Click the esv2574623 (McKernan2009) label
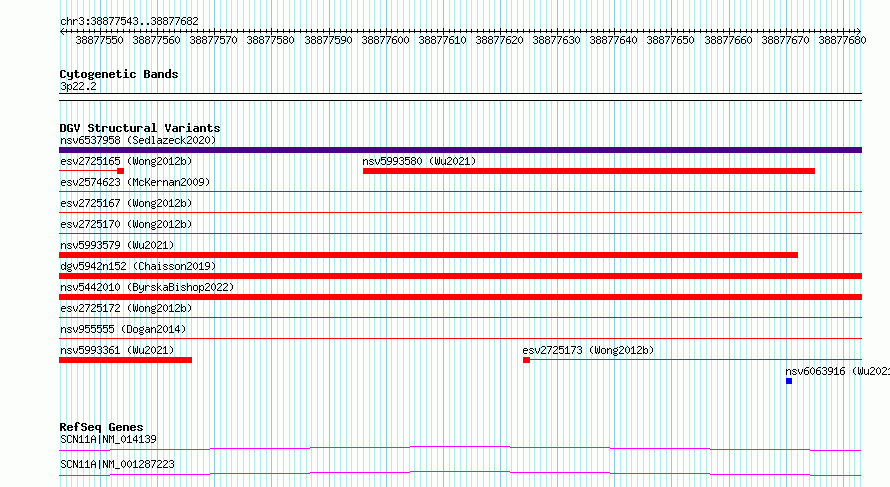Image resolution: width=890 pixels, height=487 pixels. click(x=135, y=182)
